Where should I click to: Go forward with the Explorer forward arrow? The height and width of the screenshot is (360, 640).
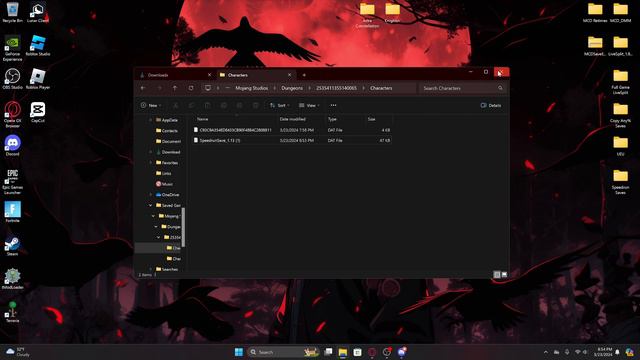(x=159, y=88)
